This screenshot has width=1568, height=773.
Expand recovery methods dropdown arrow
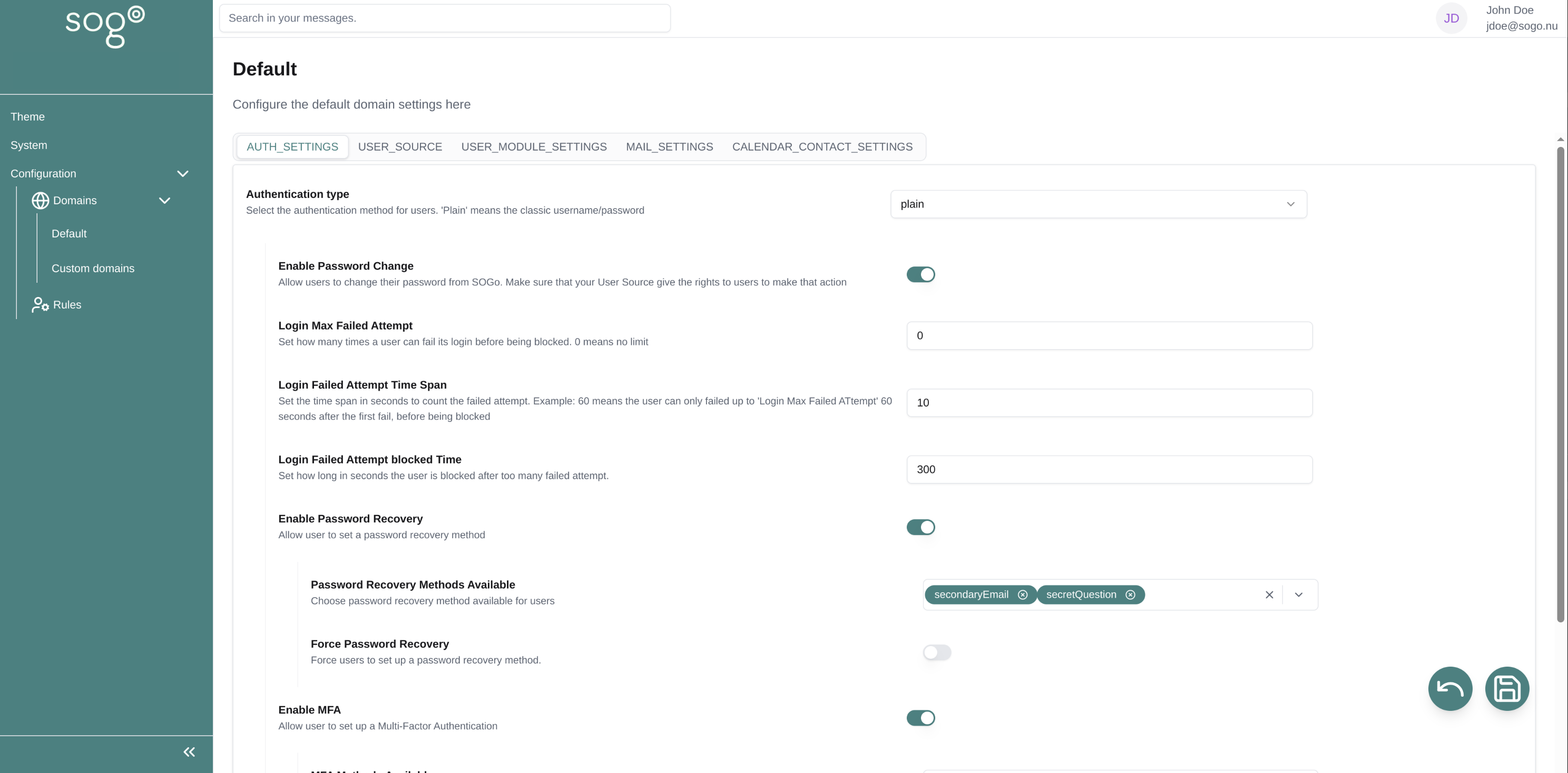click(x=1298, y=595)
